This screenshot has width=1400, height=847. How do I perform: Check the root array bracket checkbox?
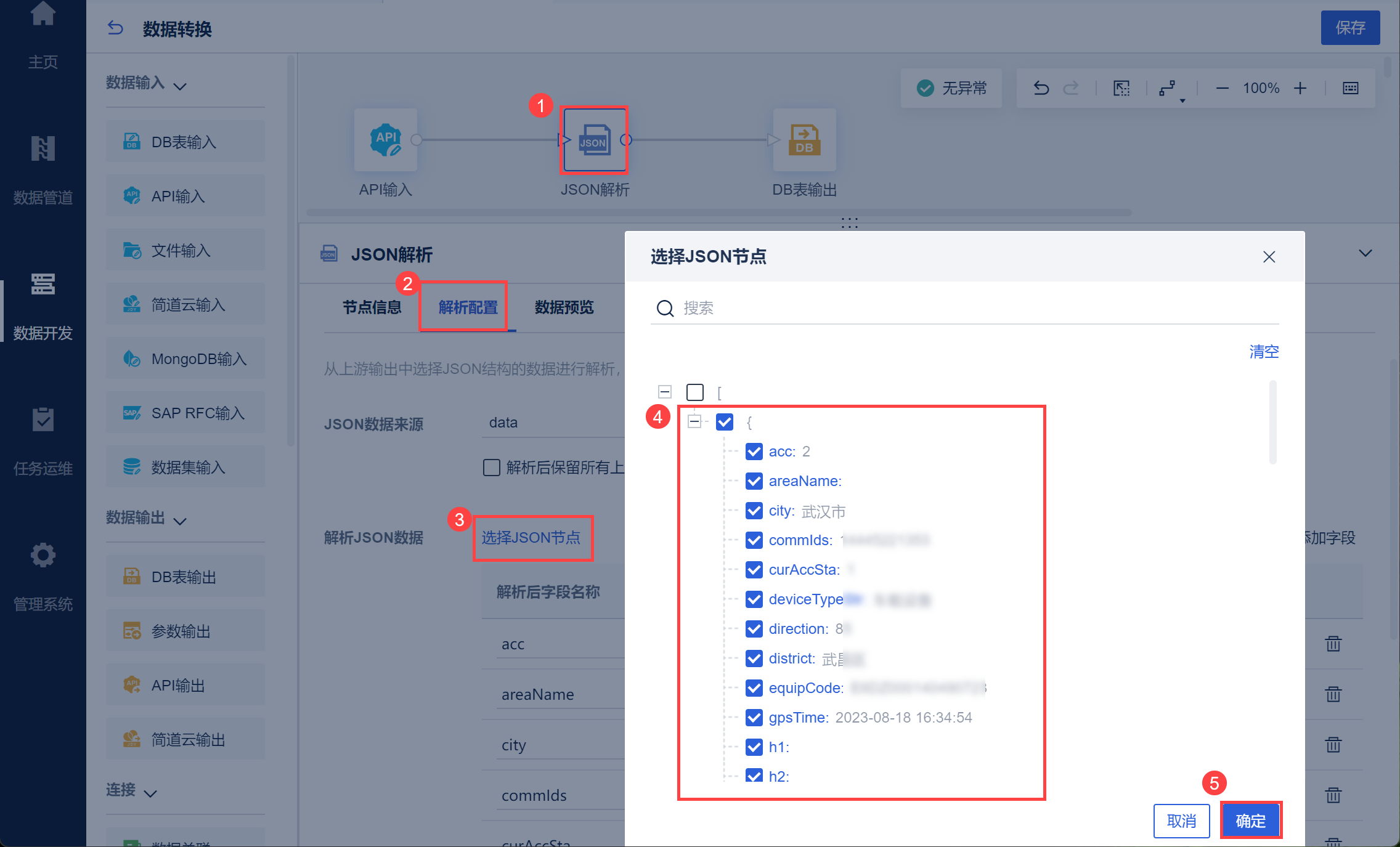[x=695, y=392]
